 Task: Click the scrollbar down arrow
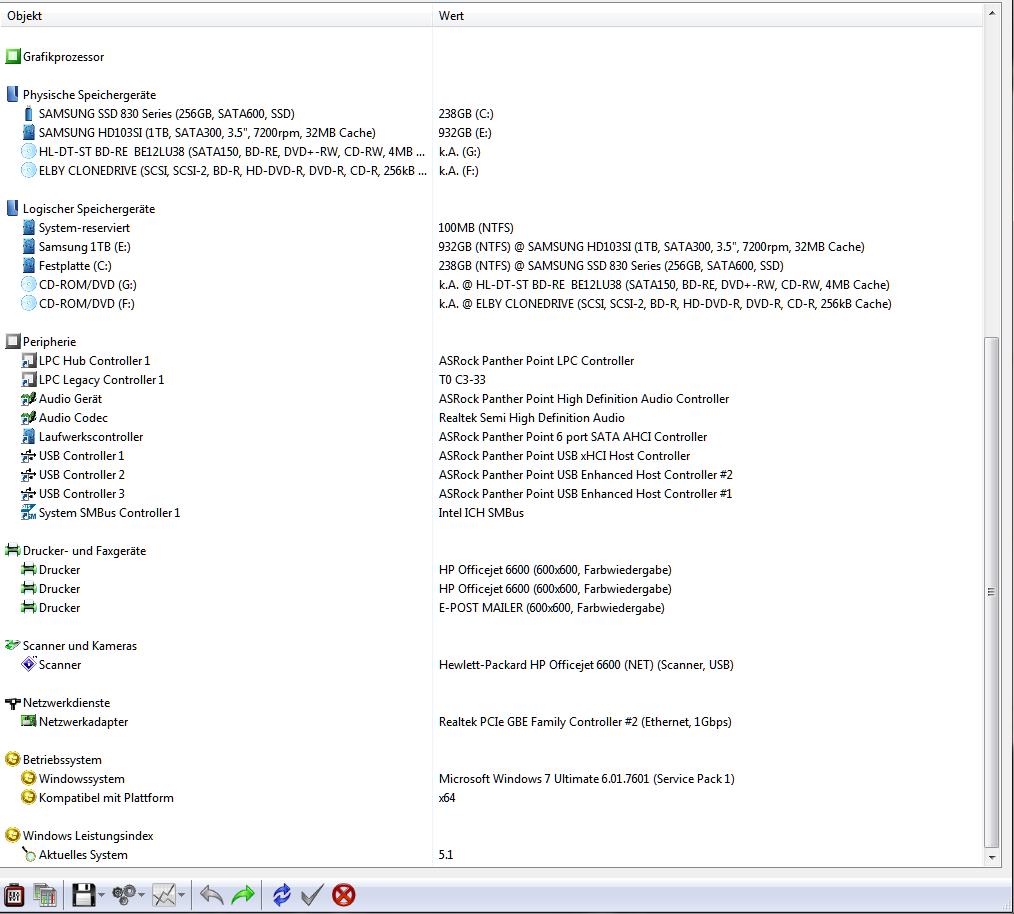coord(992,858)
